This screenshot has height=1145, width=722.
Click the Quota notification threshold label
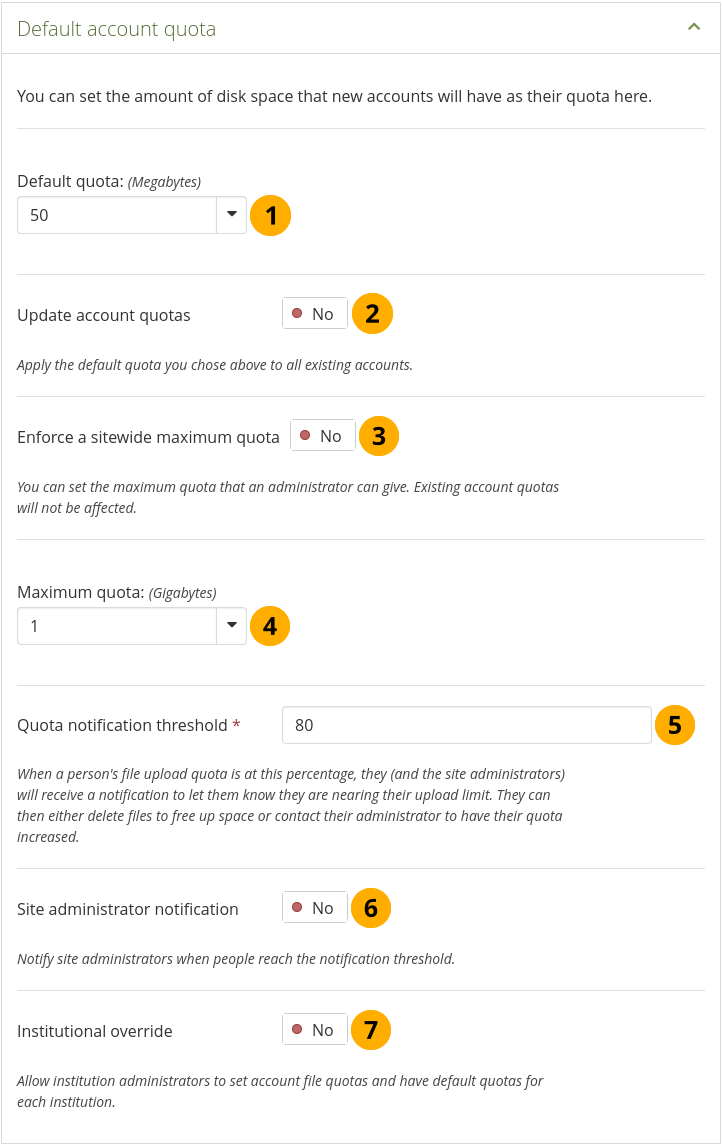[x=123, y=725]
